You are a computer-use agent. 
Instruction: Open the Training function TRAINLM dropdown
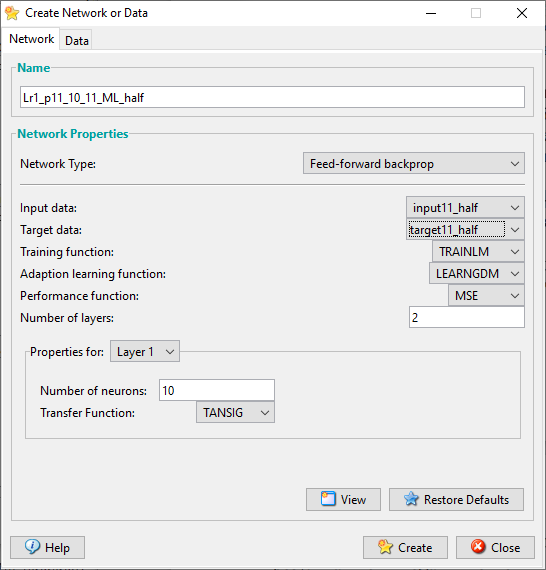[x=478, y=252]
